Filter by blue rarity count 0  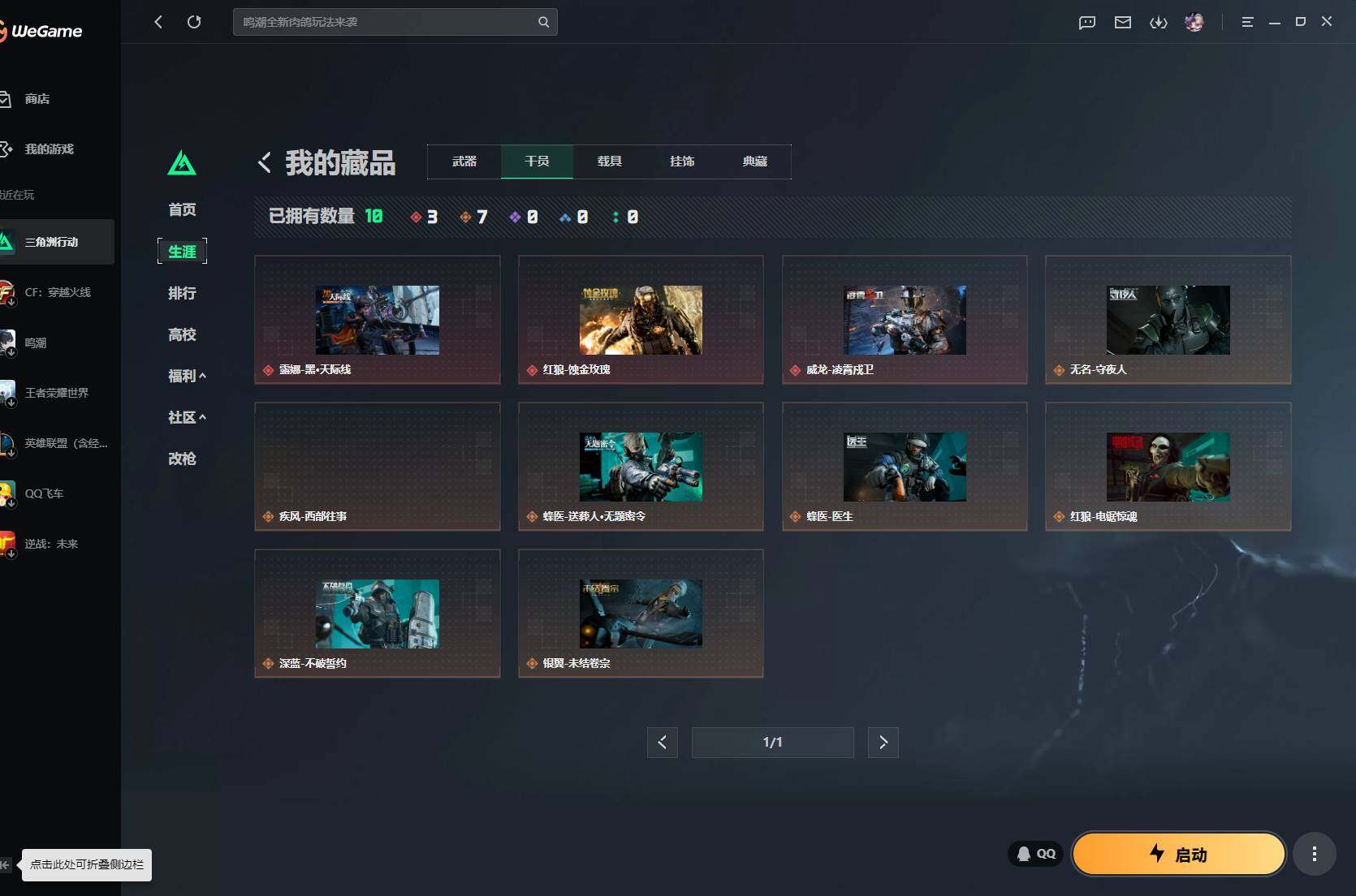coord(574,217)
